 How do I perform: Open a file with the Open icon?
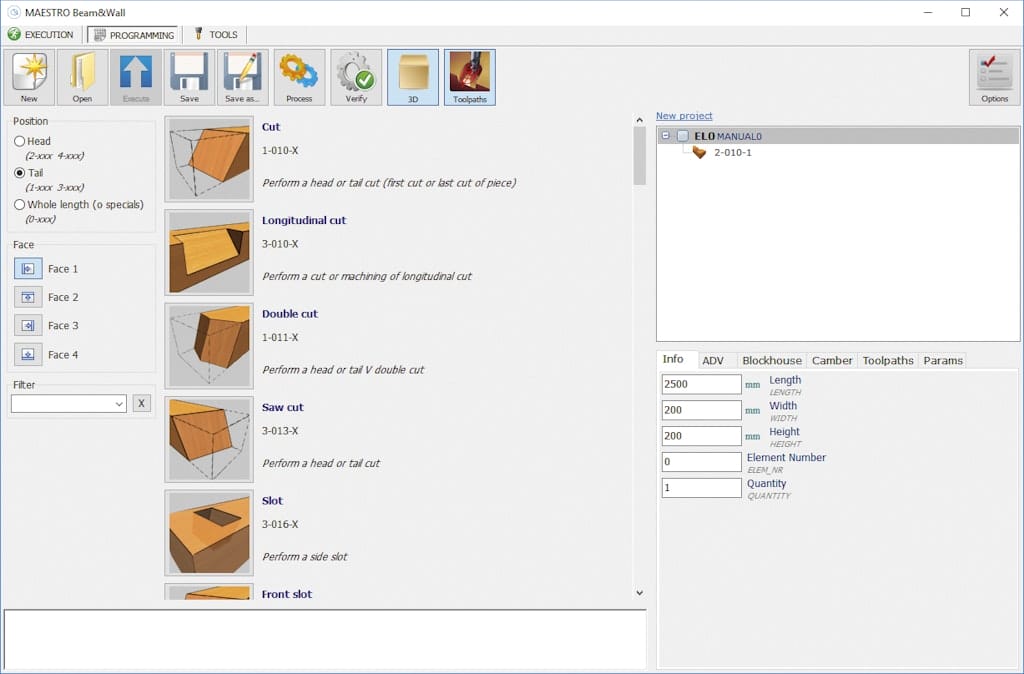coord(82,77)
